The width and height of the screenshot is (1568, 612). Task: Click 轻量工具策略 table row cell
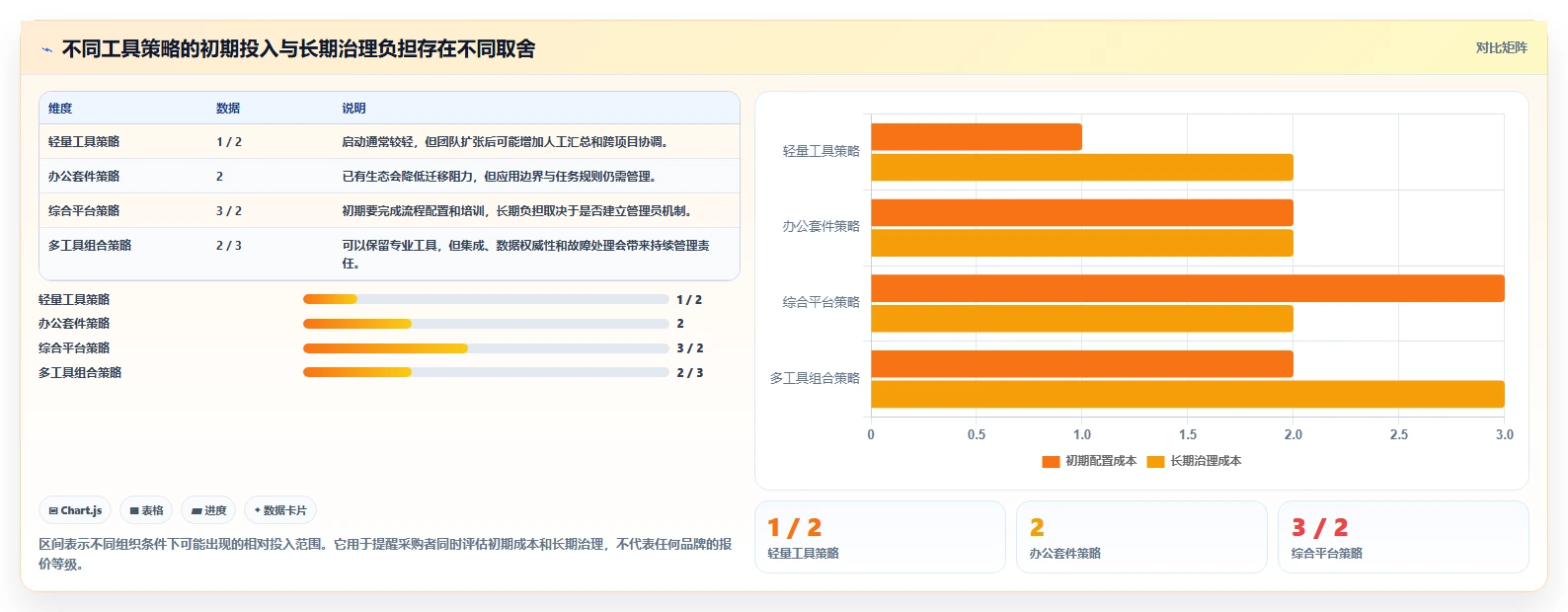point(84,142)
